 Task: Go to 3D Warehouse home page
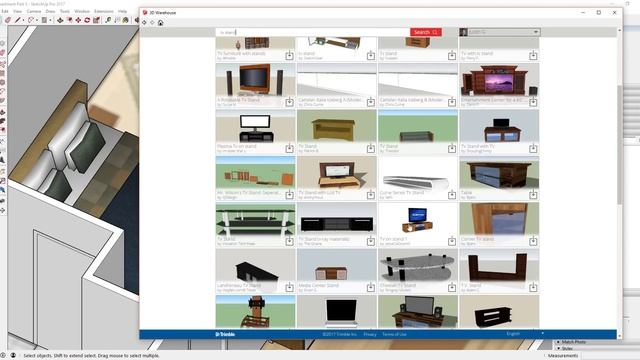160,23
